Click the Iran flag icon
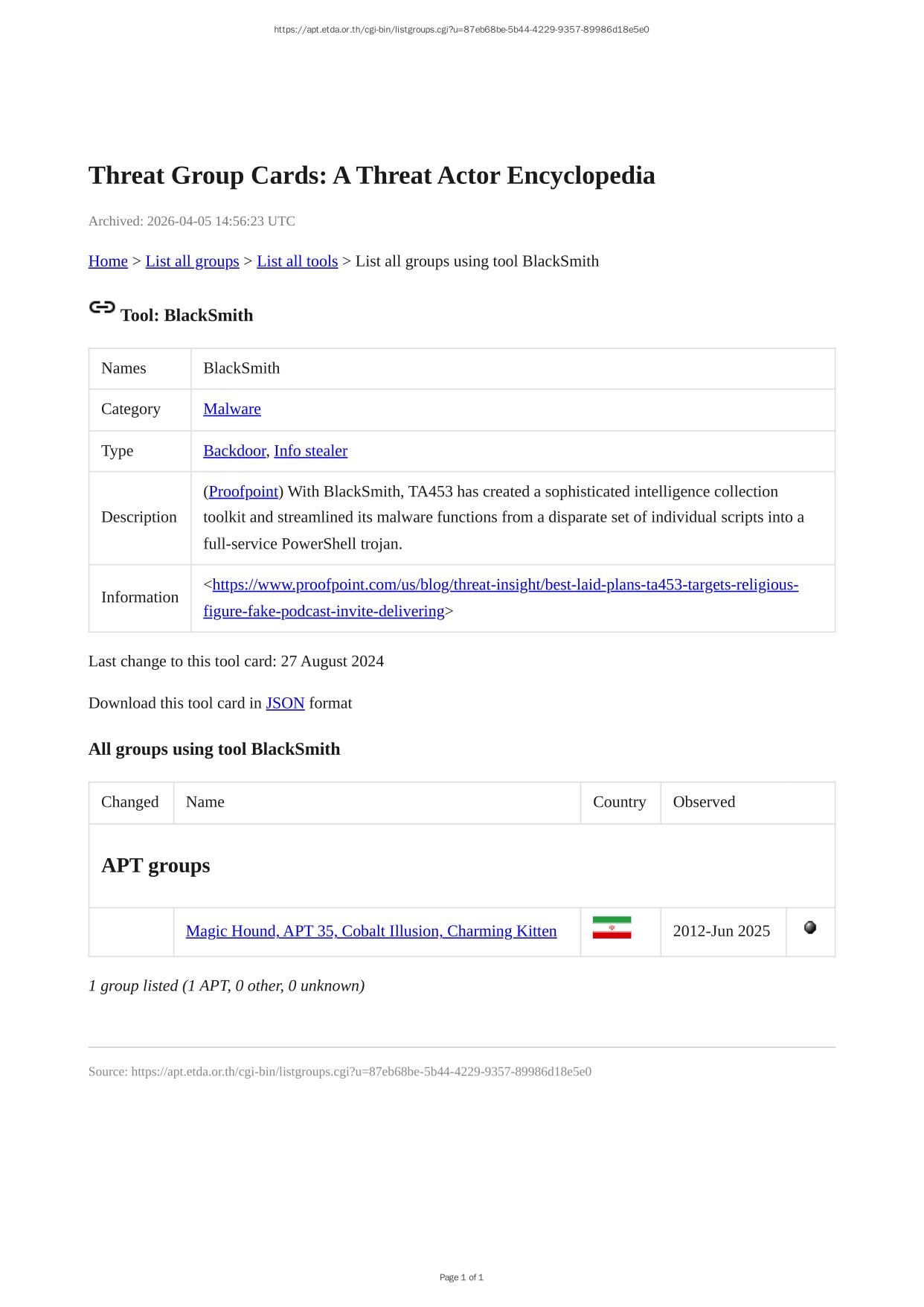Screen dimensions: 924x1307 point(612,927)
